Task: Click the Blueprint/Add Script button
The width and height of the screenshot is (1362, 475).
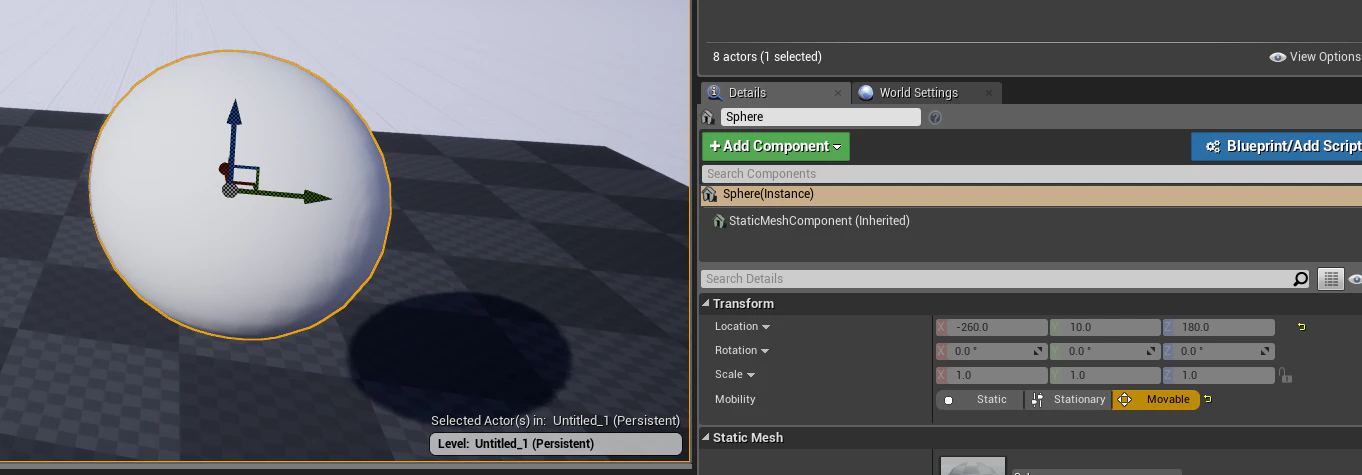Action: (1277, 147)
